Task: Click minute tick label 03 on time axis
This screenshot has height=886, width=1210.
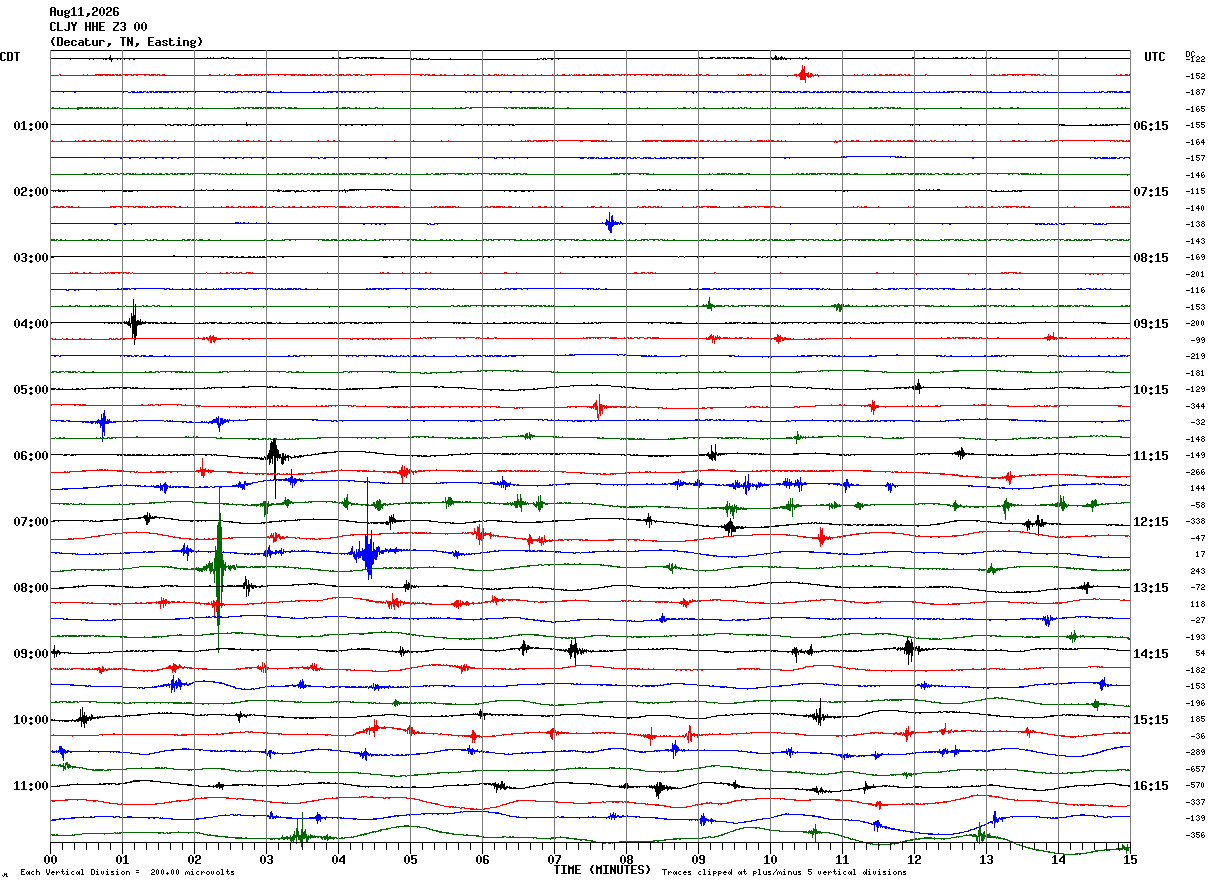Action: coord(266,859)
